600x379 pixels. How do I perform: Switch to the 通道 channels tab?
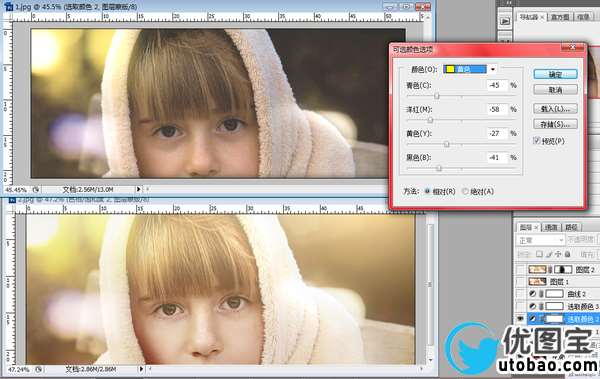point(551,227)
